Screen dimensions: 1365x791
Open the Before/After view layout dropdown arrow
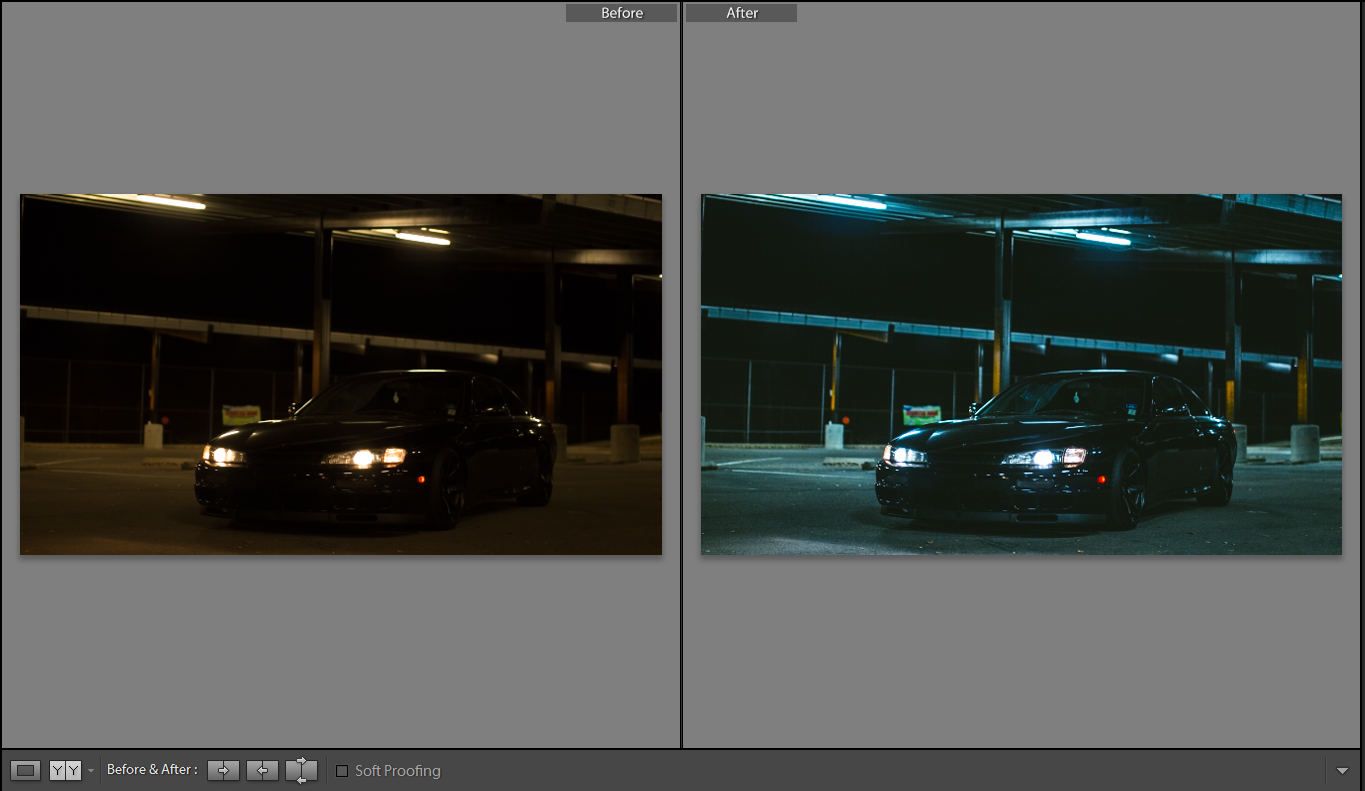[91, 771]
